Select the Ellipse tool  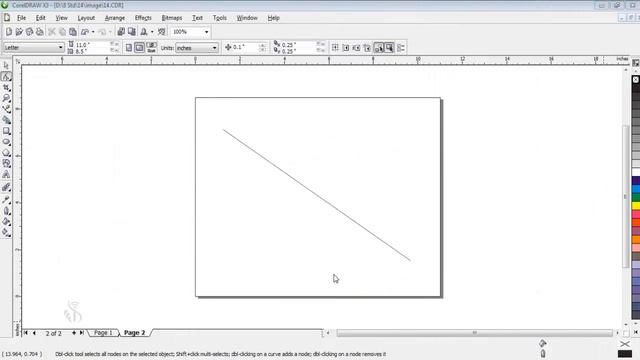coord(6,142)
